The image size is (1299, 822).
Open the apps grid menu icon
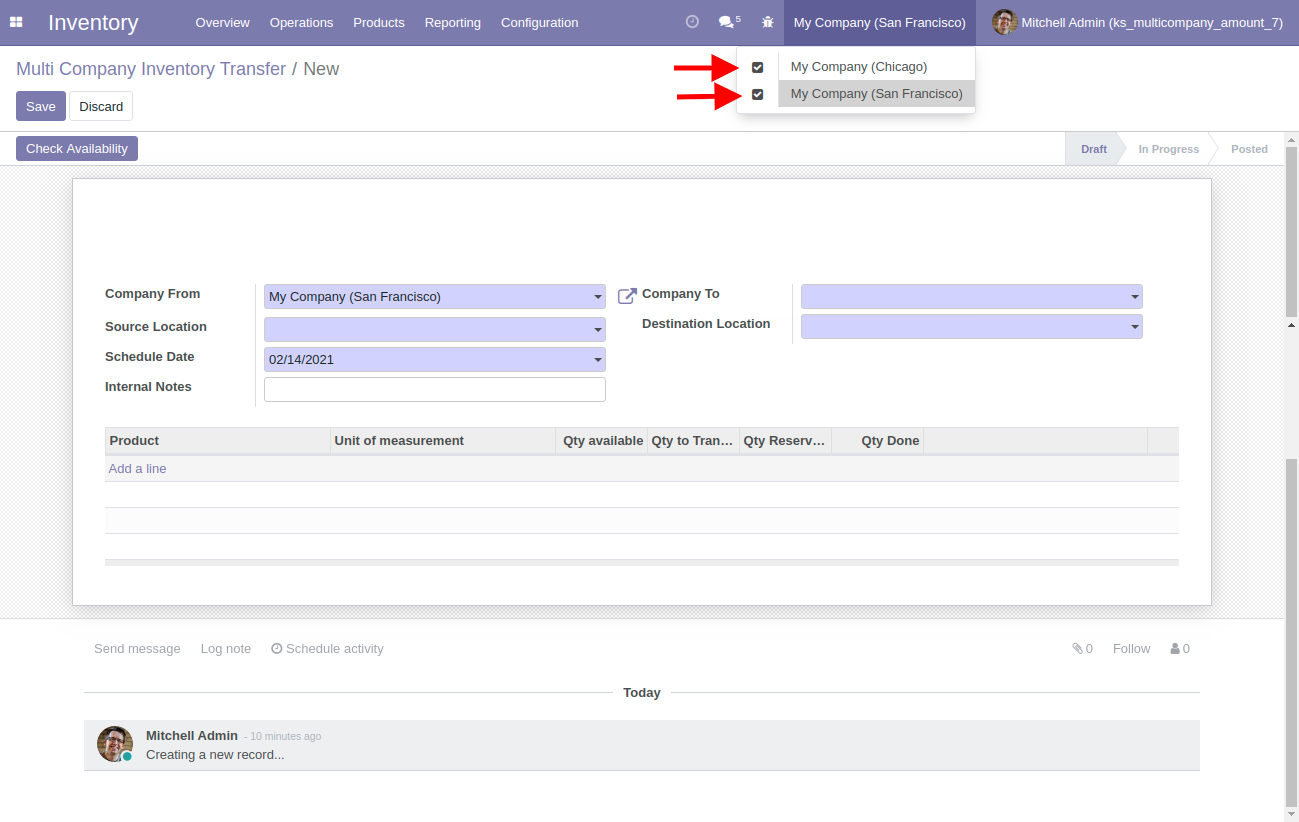(16, 22)
